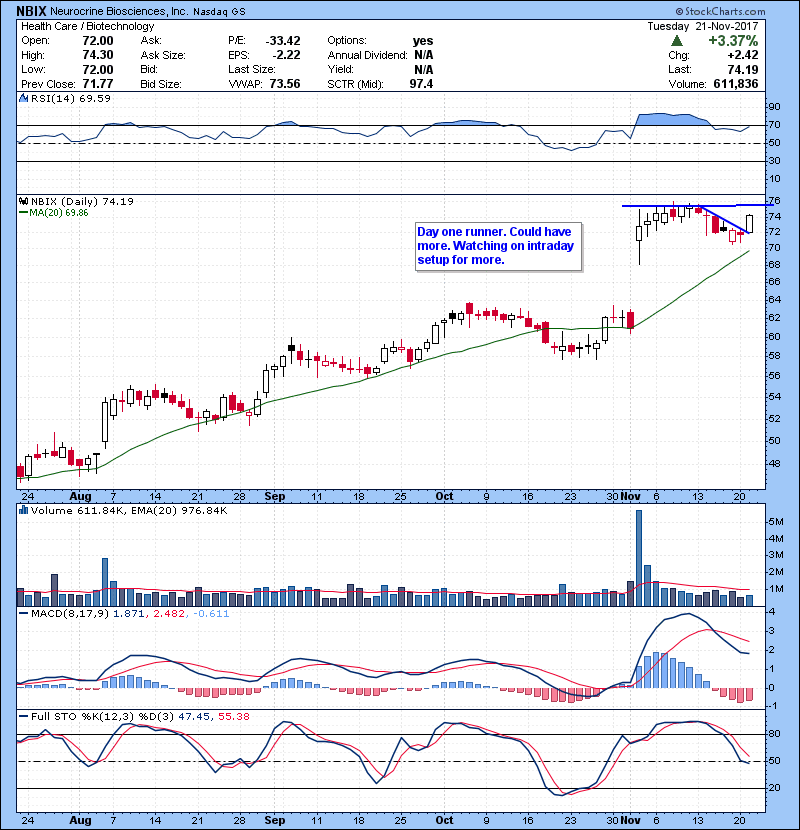Click the Last: label in the header
Image resolution: width=800 pixels, height=830 pixels.
pyautogui.click(x=679, y=69)
